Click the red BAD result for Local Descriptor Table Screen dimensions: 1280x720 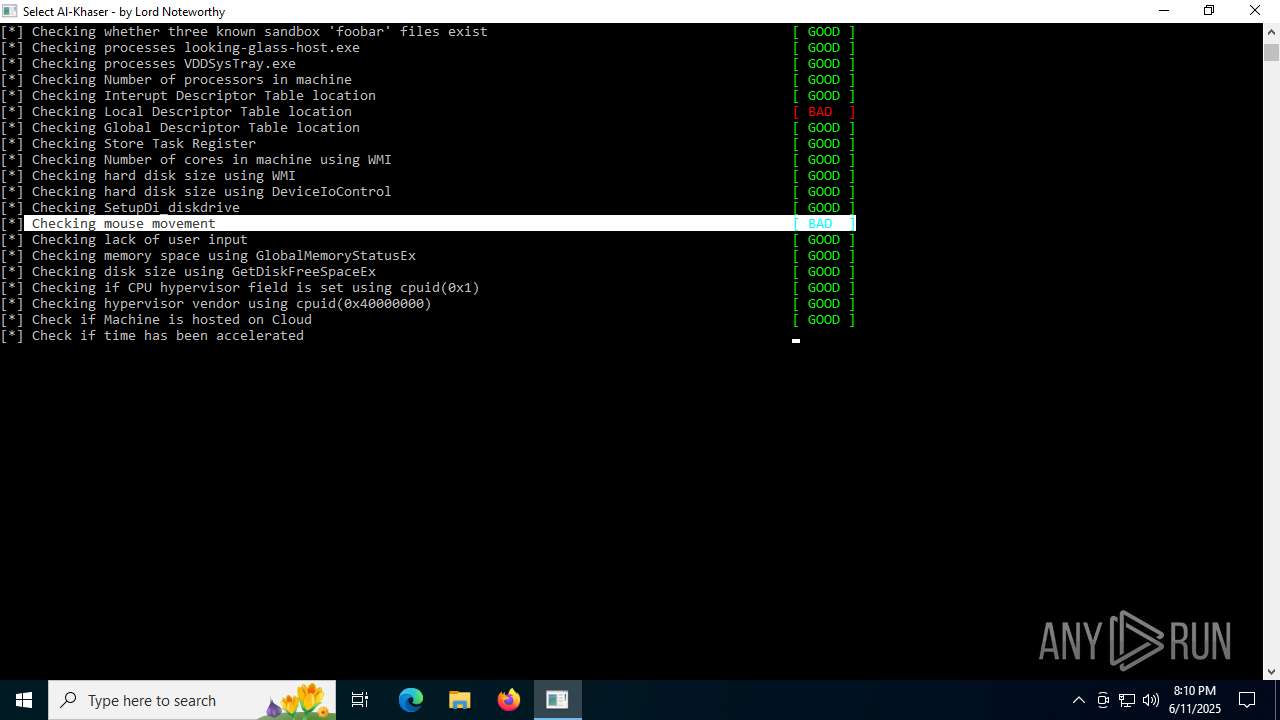(824, 112)
